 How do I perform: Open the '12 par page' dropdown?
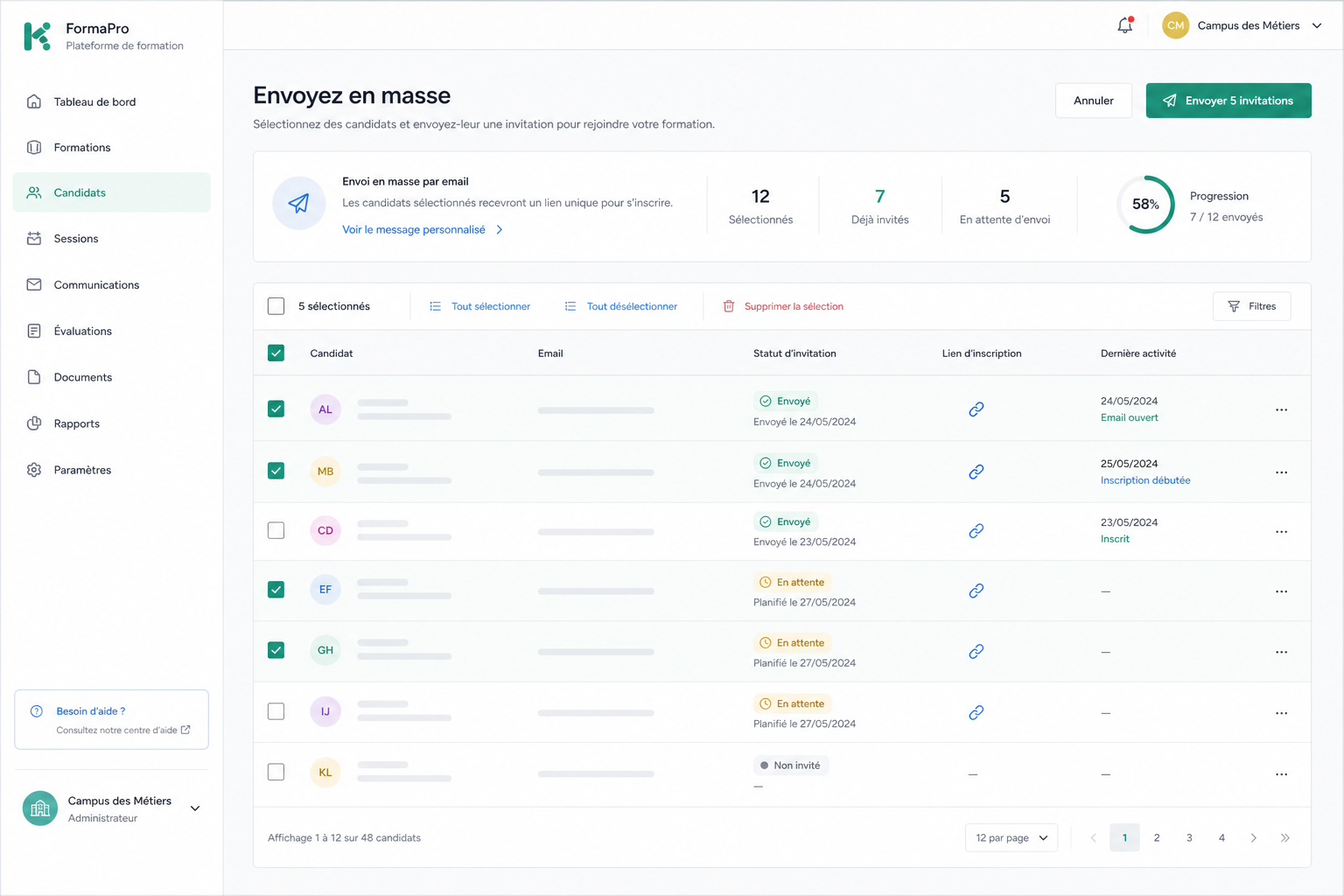(1011, 838)
